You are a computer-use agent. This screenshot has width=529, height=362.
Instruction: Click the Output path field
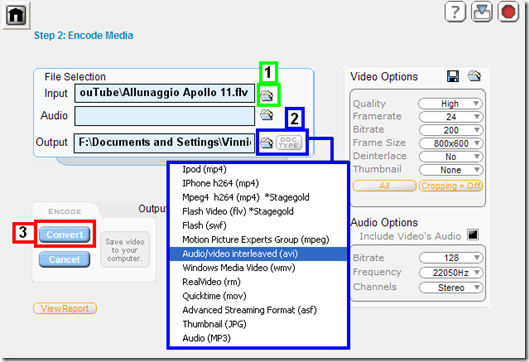tap(164, 142)
